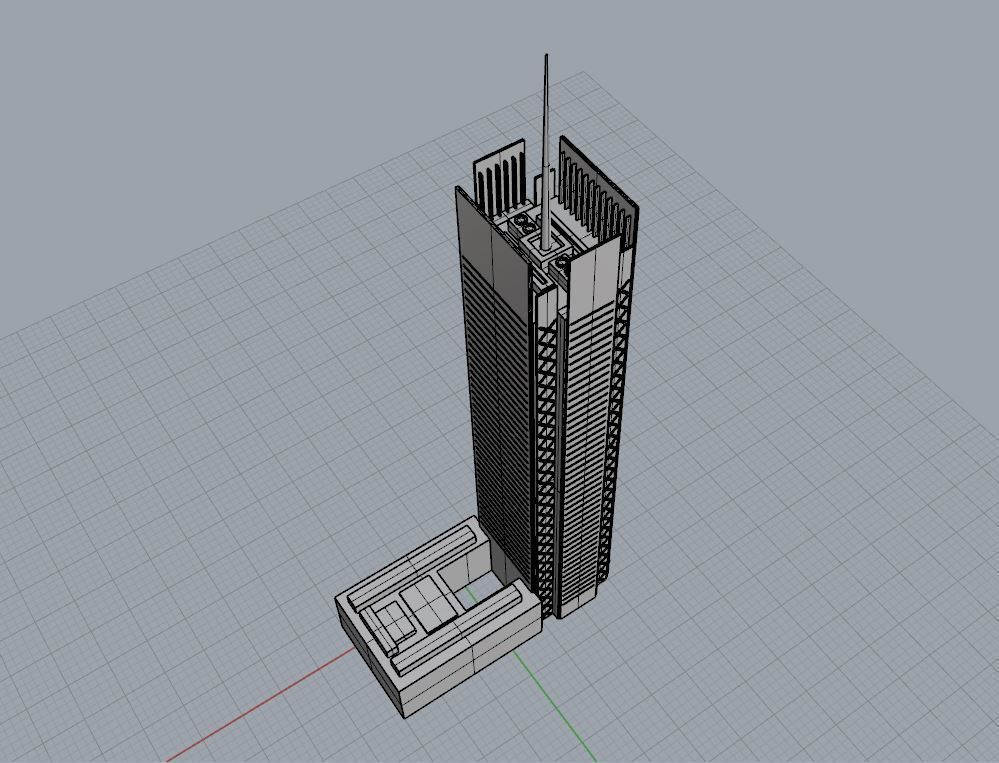The image size is (999, 763).
Task: Click the red X-axis line
Action: (x=261, y=704)
